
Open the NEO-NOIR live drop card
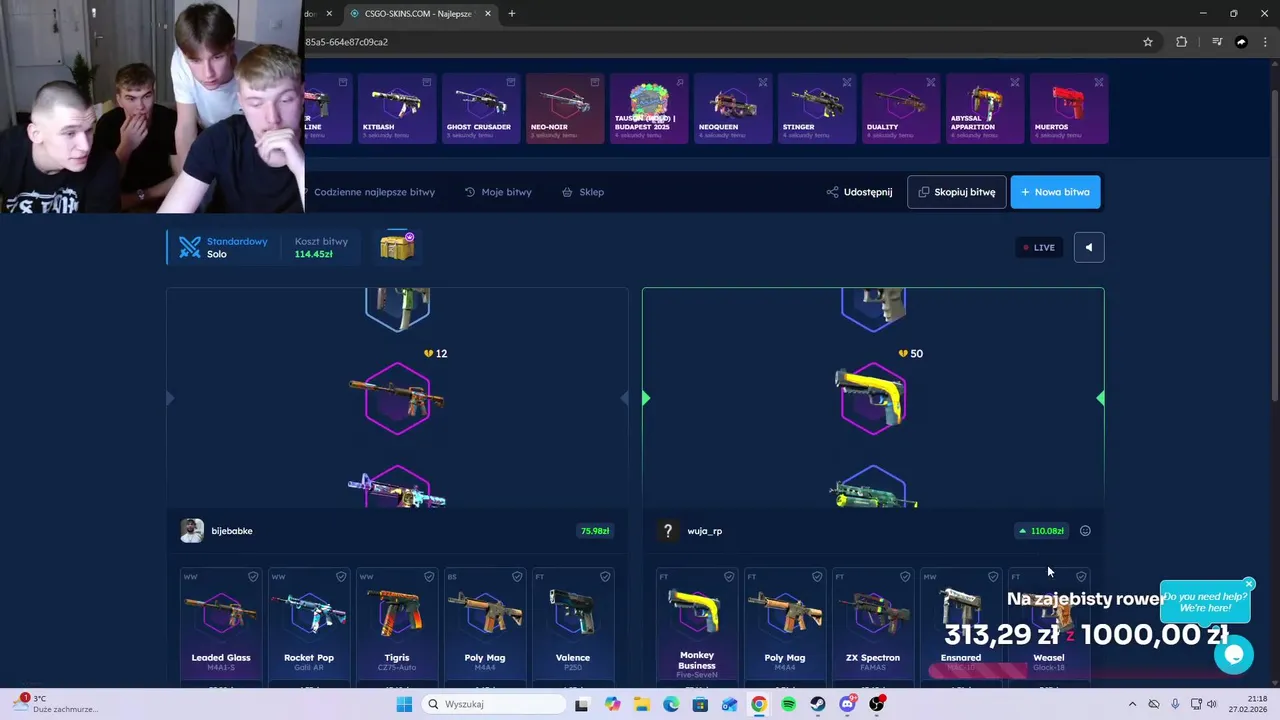(565, 108)
